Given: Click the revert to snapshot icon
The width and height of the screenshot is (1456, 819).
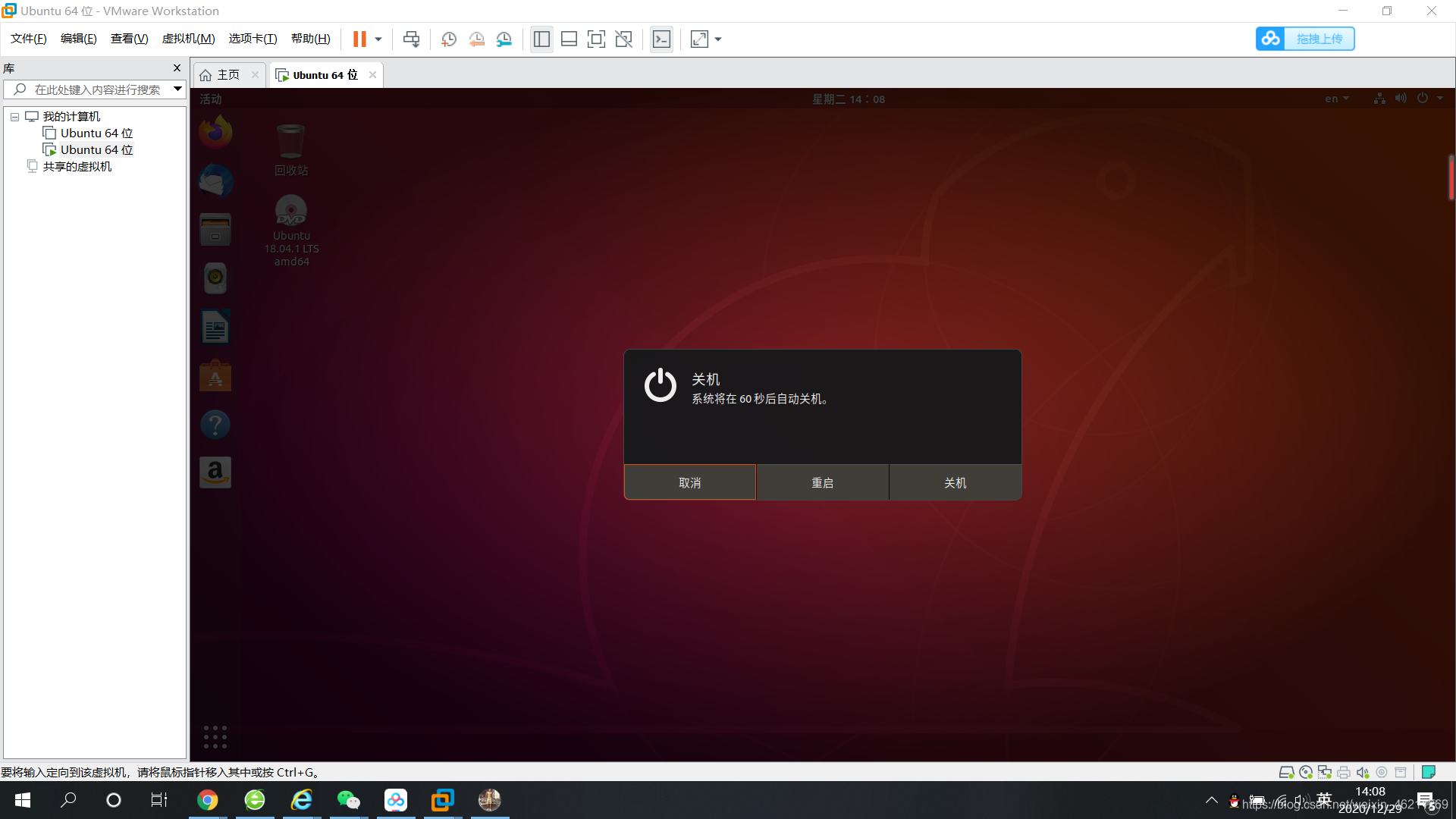Looking at the screenshot, I should point(476,39).
